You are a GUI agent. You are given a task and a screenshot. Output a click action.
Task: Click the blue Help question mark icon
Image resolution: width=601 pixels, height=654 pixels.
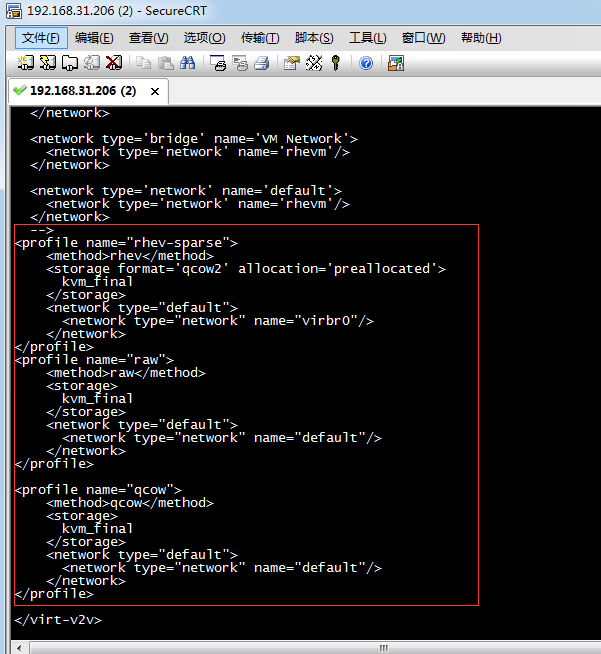tap(366, 63)
